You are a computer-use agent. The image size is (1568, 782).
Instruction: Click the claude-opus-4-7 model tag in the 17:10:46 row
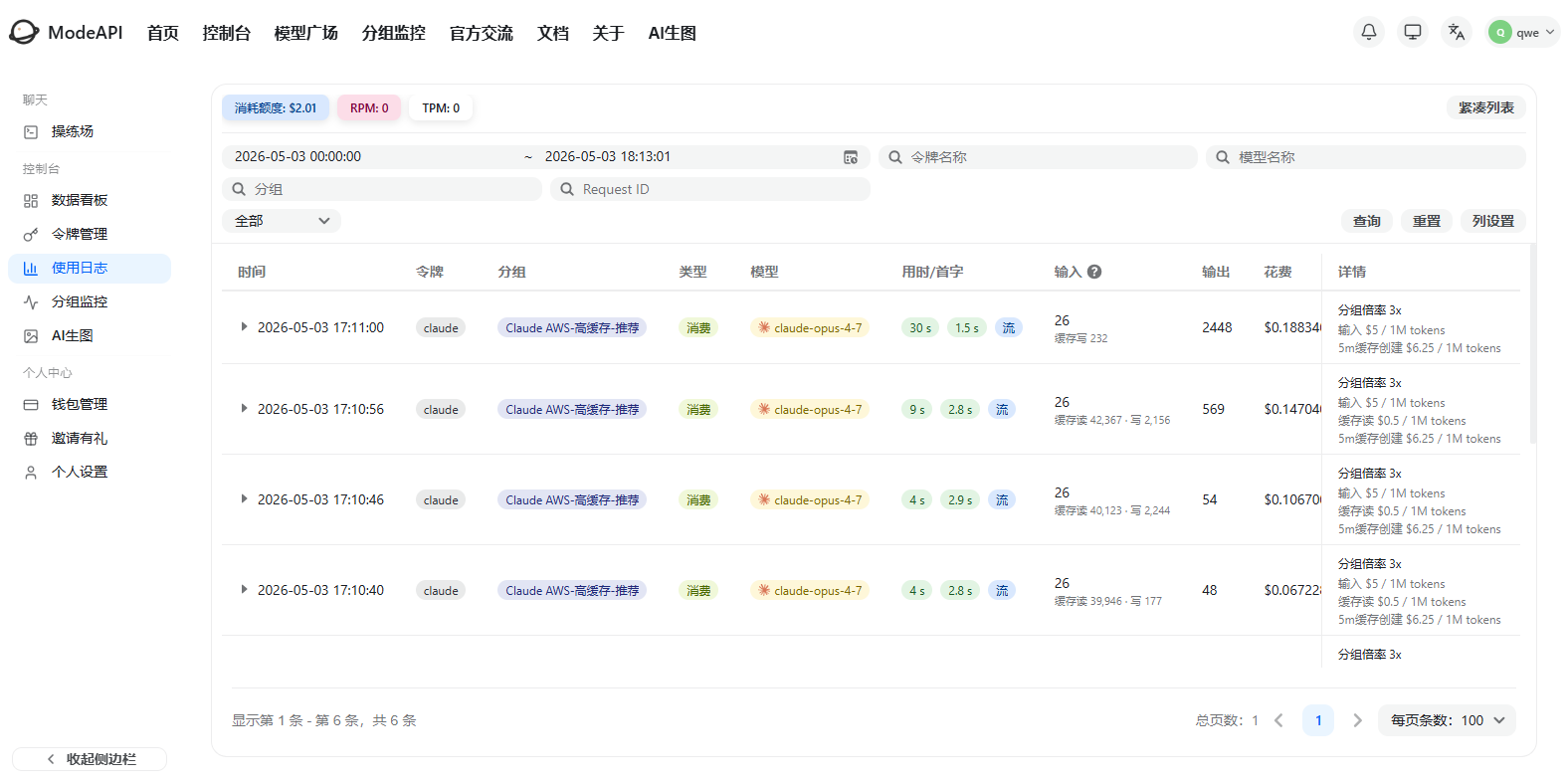coord(810,499)
